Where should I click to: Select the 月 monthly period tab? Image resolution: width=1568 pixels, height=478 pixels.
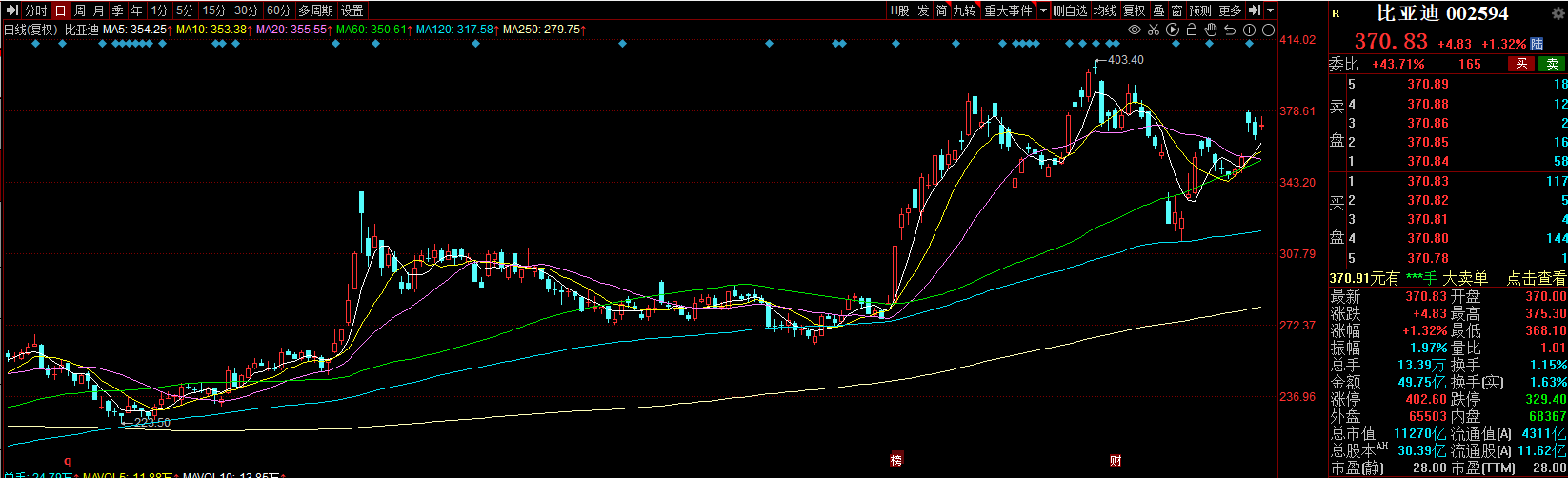click(x=98, y=10)
